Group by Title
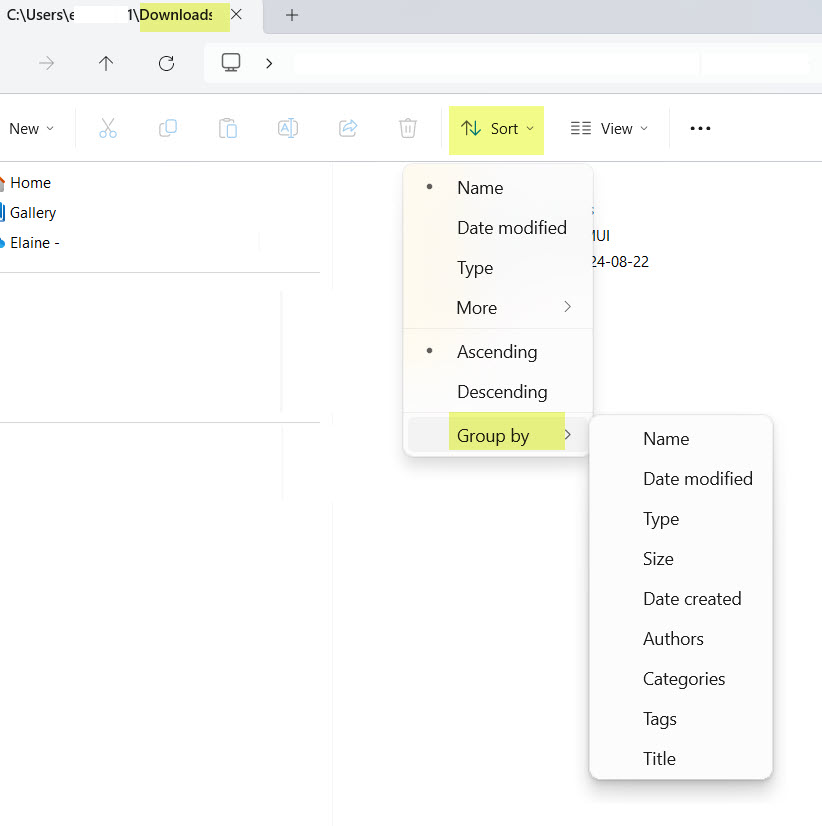The image size is (822, 826). (x=681, y=759)
